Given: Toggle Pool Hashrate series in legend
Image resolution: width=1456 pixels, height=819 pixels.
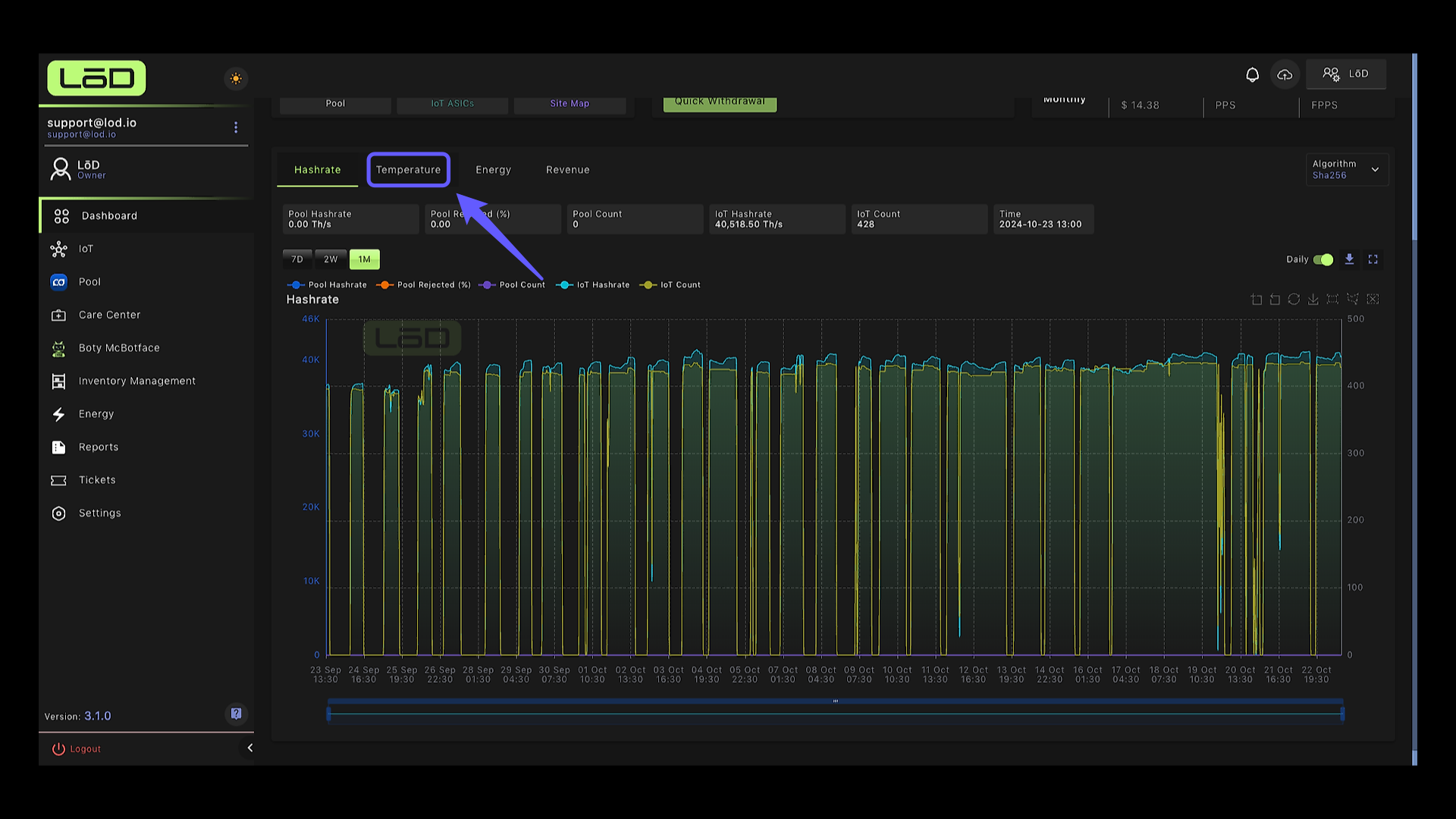Looking at the screenshot, I should [x=327, y=285].
